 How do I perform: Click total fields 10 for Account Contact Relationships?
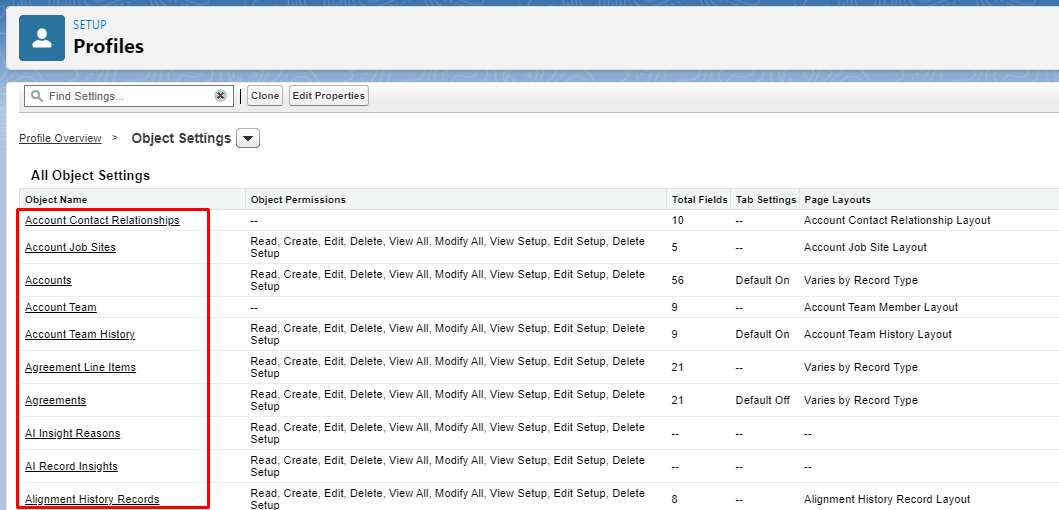click(x=678, y=220)
